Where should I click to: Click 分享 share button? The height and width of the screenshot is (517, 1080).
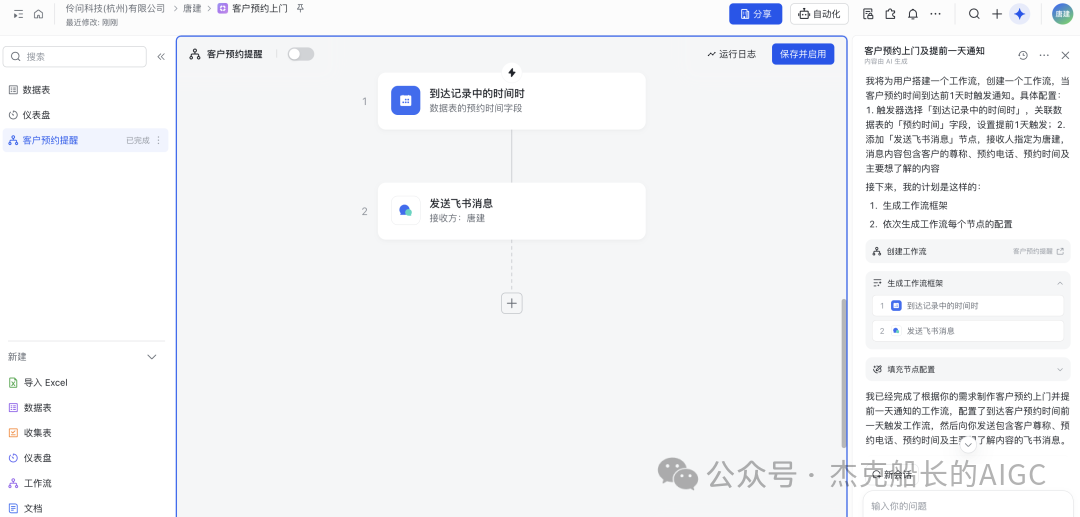[x=756, y=14]
